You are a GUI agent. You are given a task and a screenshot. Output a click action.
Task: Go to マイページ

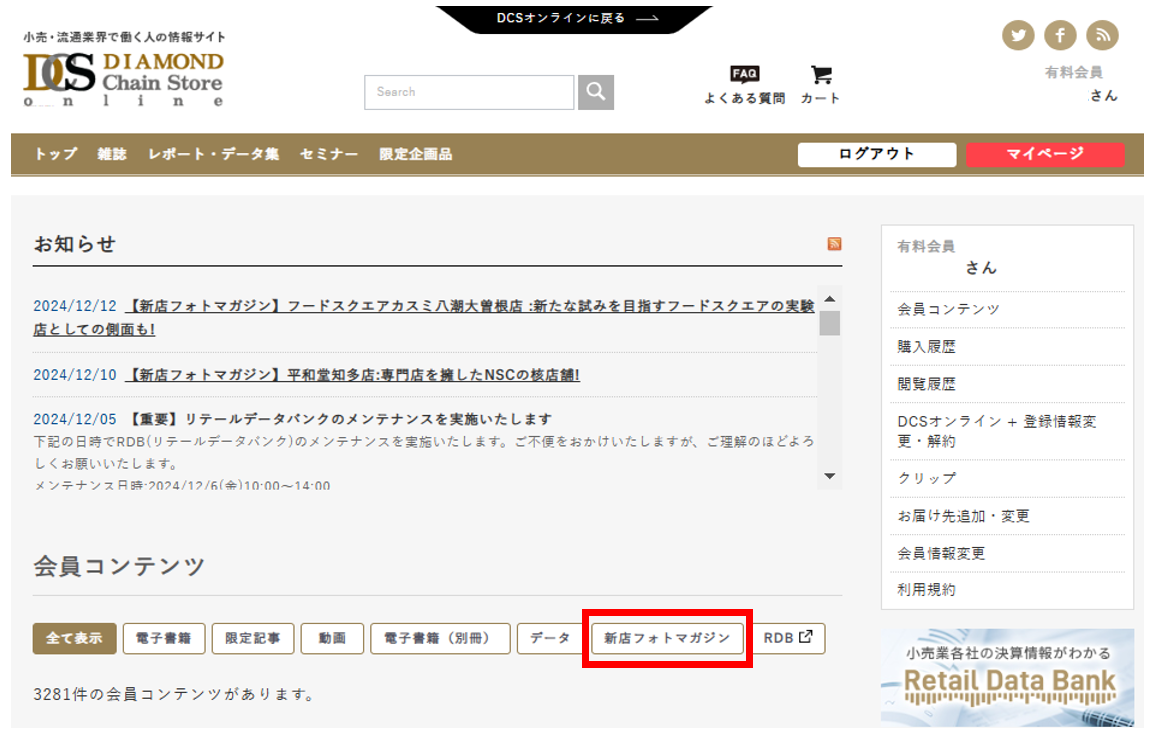tap(1045, 154)
